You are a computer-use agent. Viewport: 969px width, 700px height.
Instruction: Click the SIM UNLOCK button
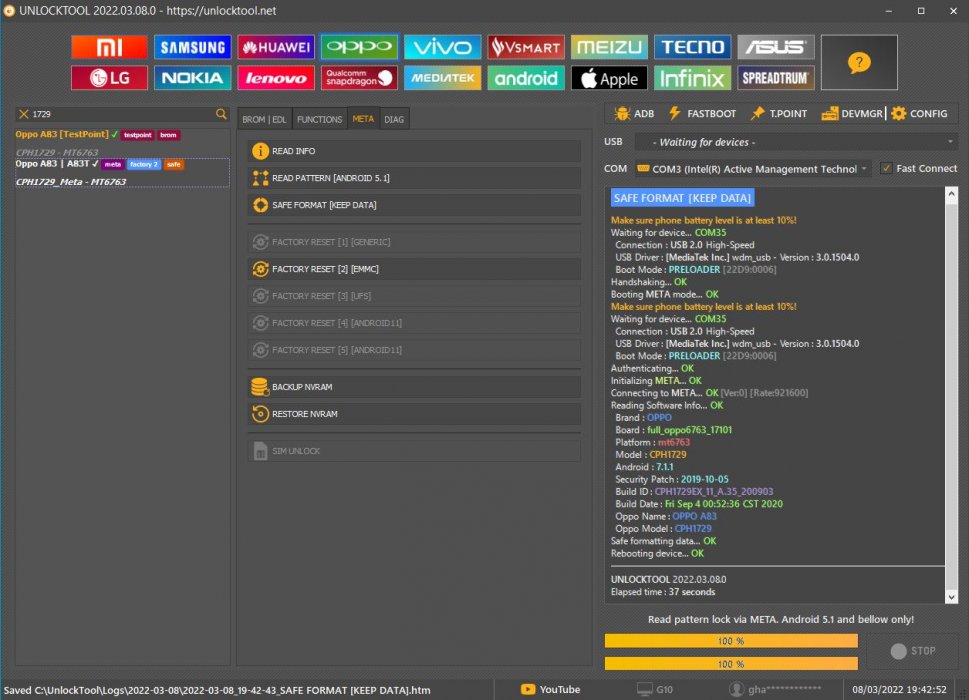(x=414, y=451)
